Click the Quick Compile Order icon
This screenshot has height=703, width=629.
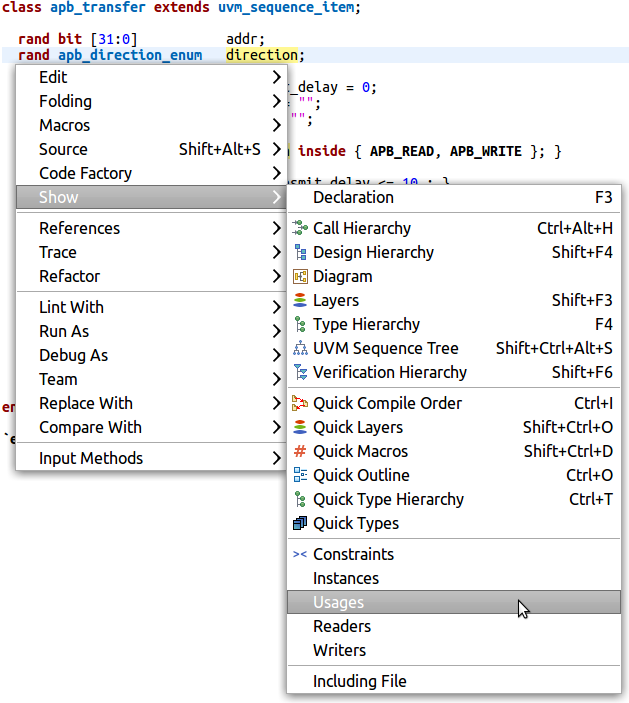pos(300,403)
